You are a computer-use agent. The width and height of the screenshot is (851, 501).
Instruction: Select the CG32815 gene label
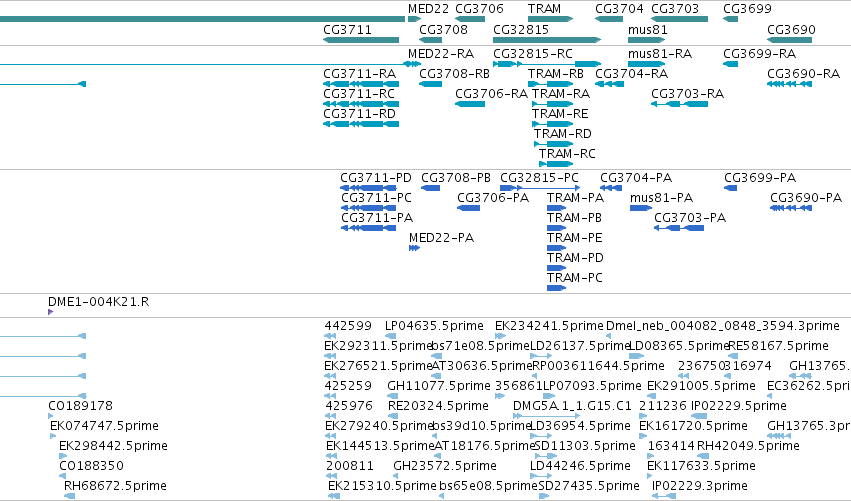pyautogui.click(x=521, y=30)
